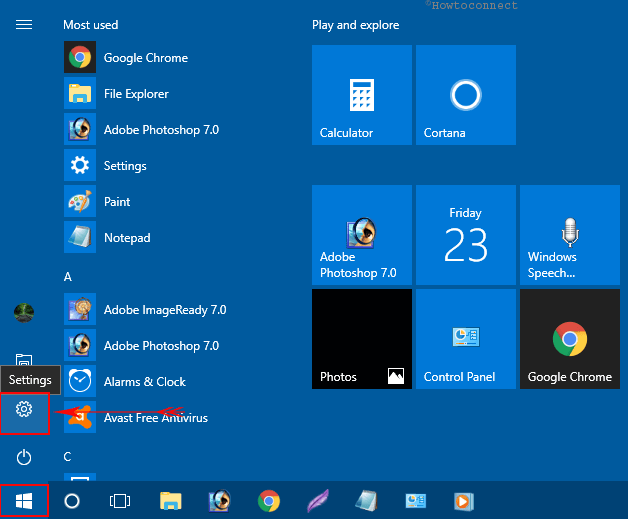
Task: Open Control Panel on the taskbar
Action: pyautogui.click(x=416, y=501)
